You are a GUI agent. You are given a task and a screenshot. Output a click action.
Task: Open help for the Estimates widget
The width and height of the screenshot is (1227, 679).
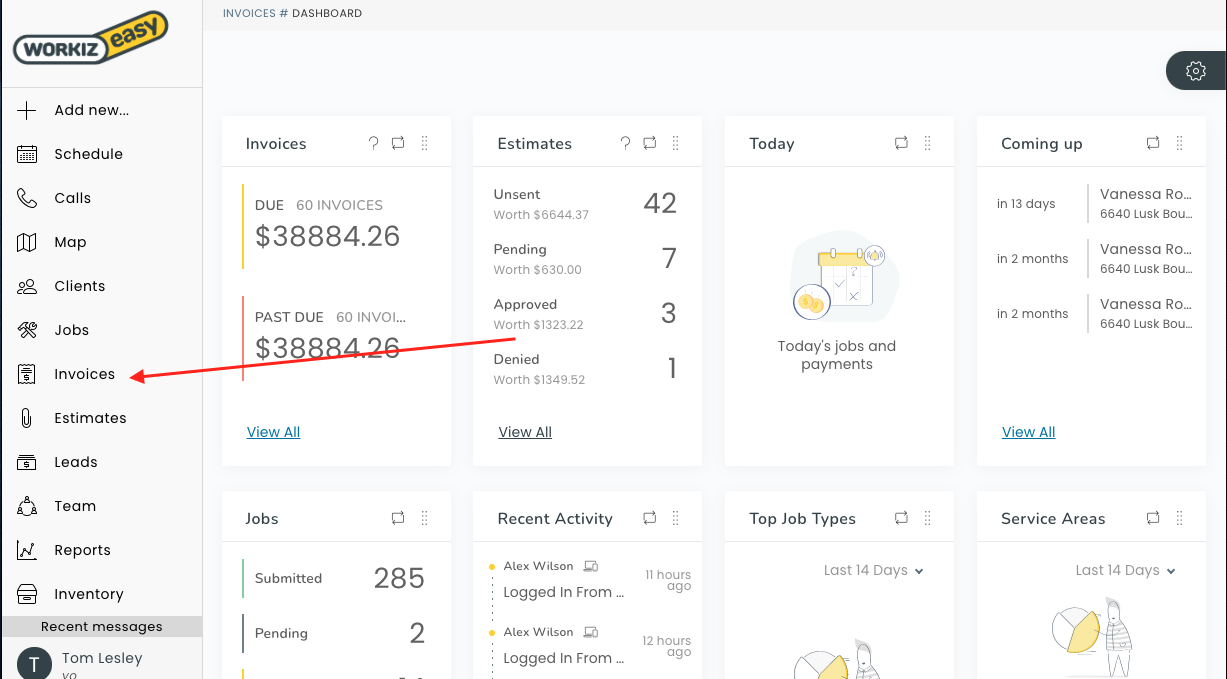pos(625,143)
